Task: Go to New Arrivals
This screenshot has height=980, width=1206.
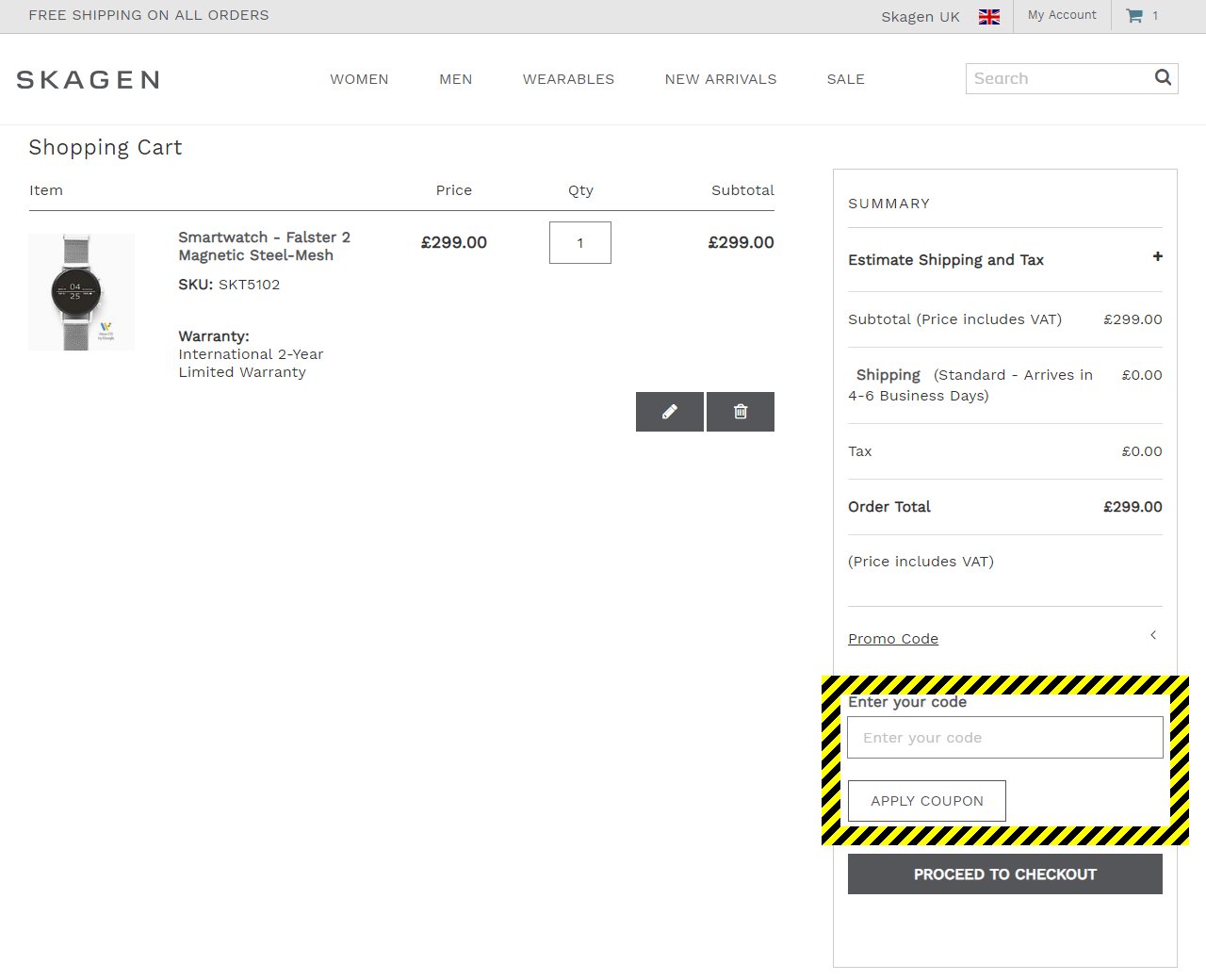Action: coord(721,79)
